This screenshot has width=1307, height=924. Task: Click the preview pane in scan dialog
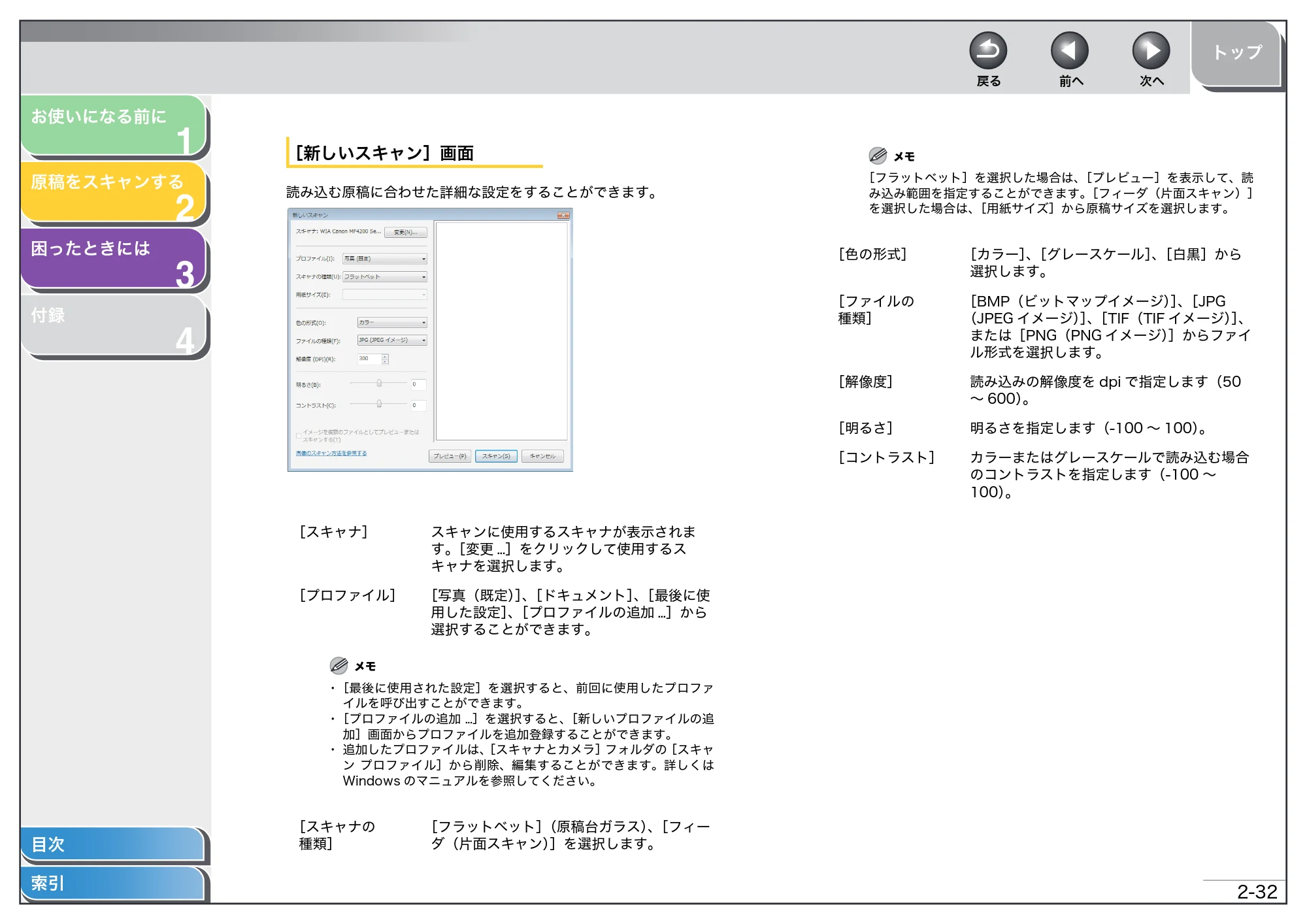pos(502,331)
